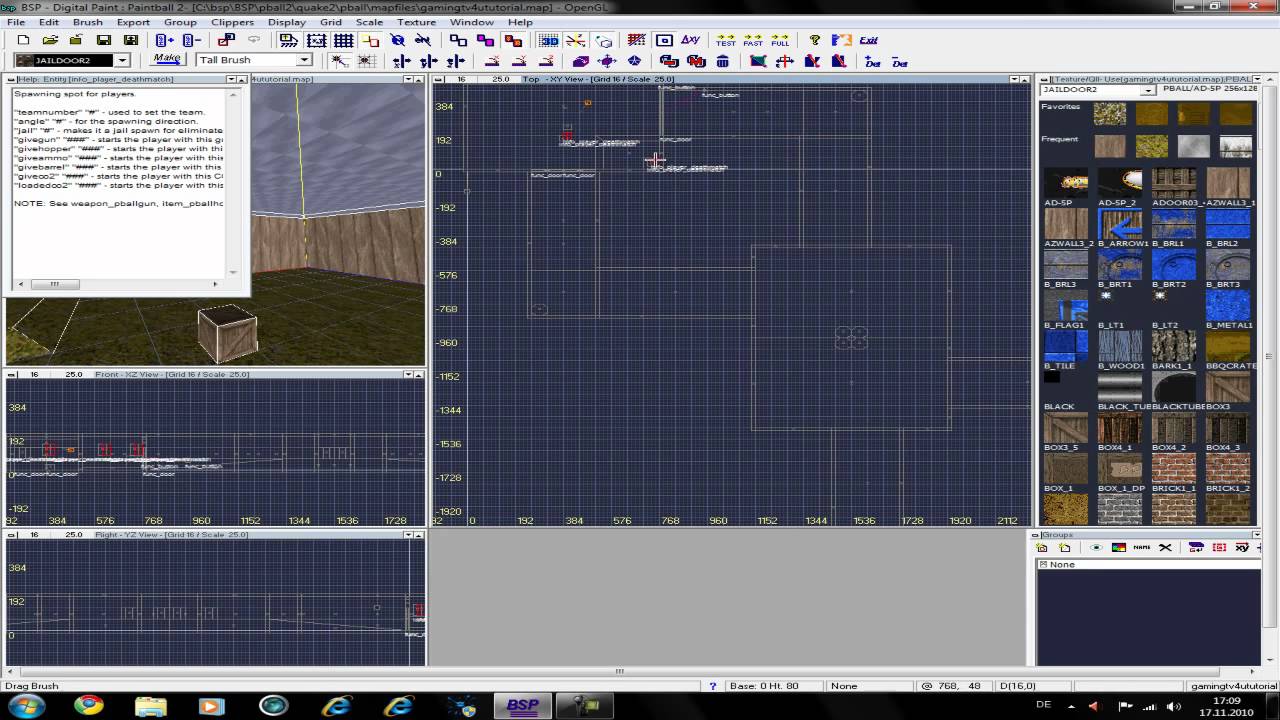Open the Front XZ View pane dropdown arrow
Image resolution: width=1280 pixels, height=720 pixels.
click(408, 374)
